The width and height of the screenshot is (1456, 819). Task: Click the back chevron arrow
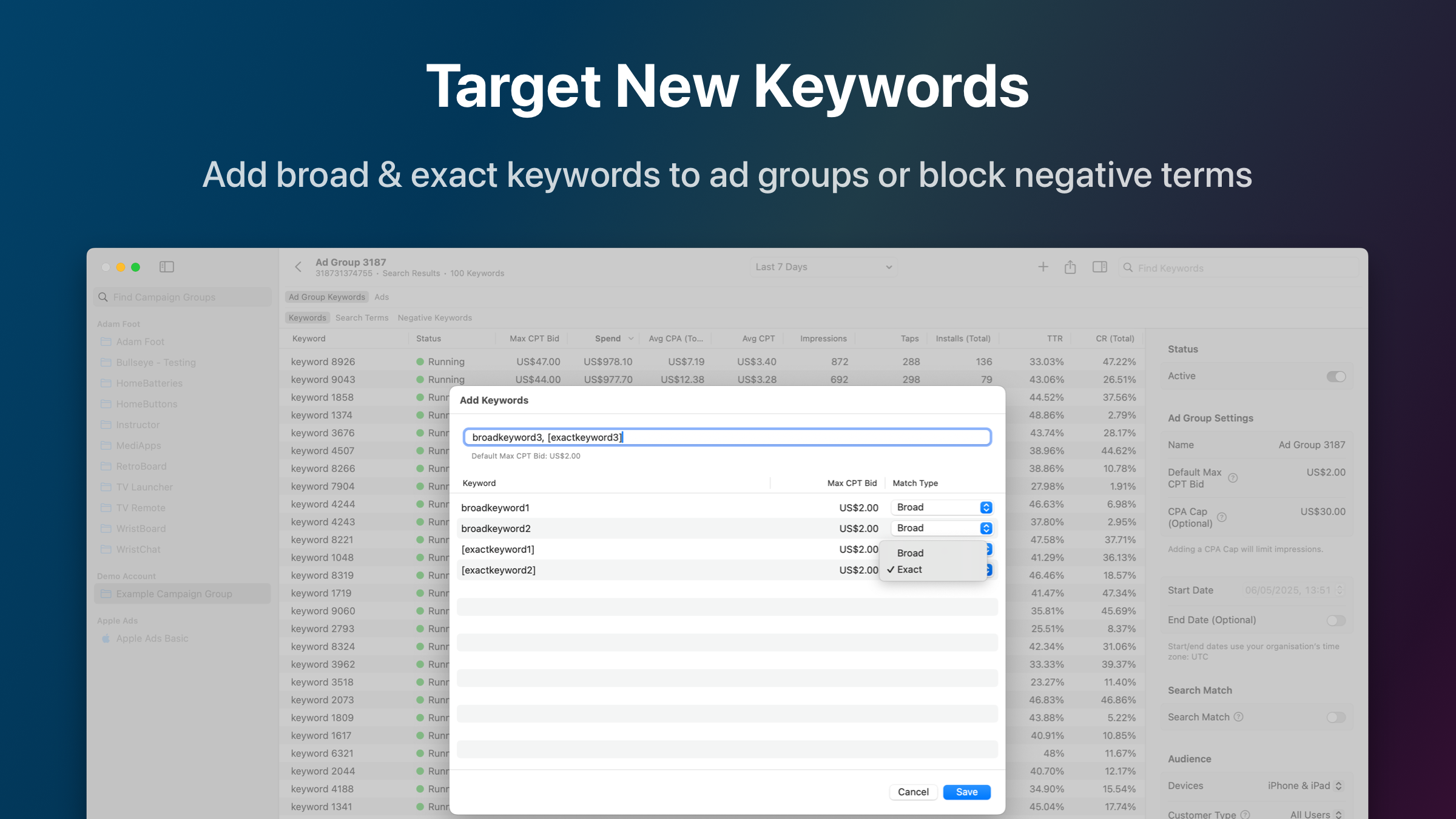298,267
